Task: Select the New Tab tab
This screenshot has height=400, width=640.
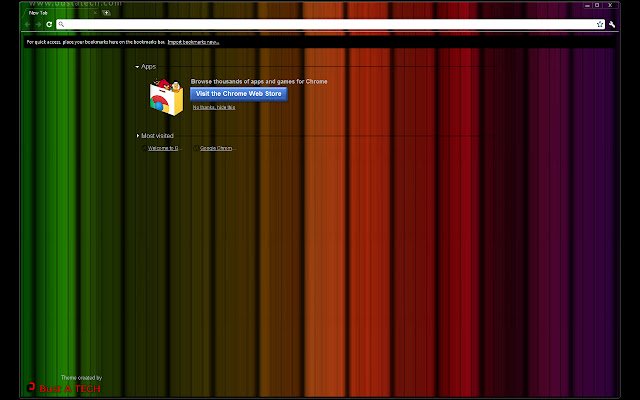Action: pos(60,13)
